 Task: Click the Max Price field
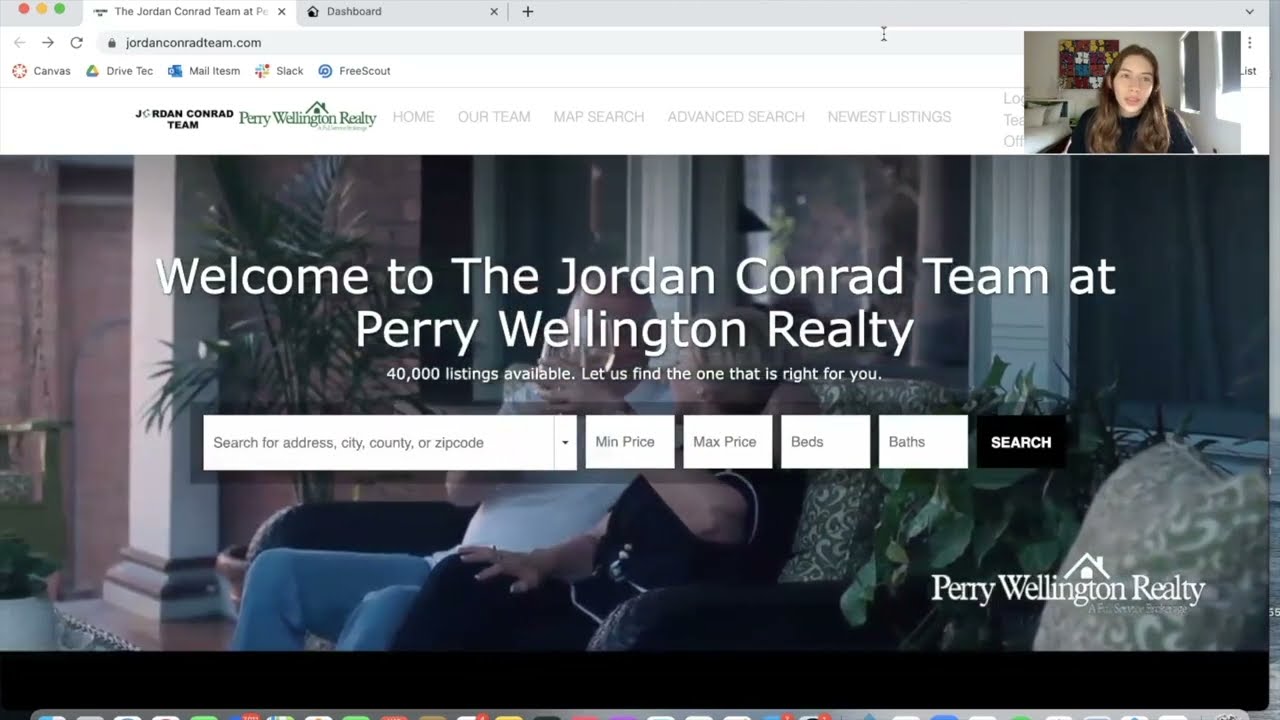click(728, 442)
